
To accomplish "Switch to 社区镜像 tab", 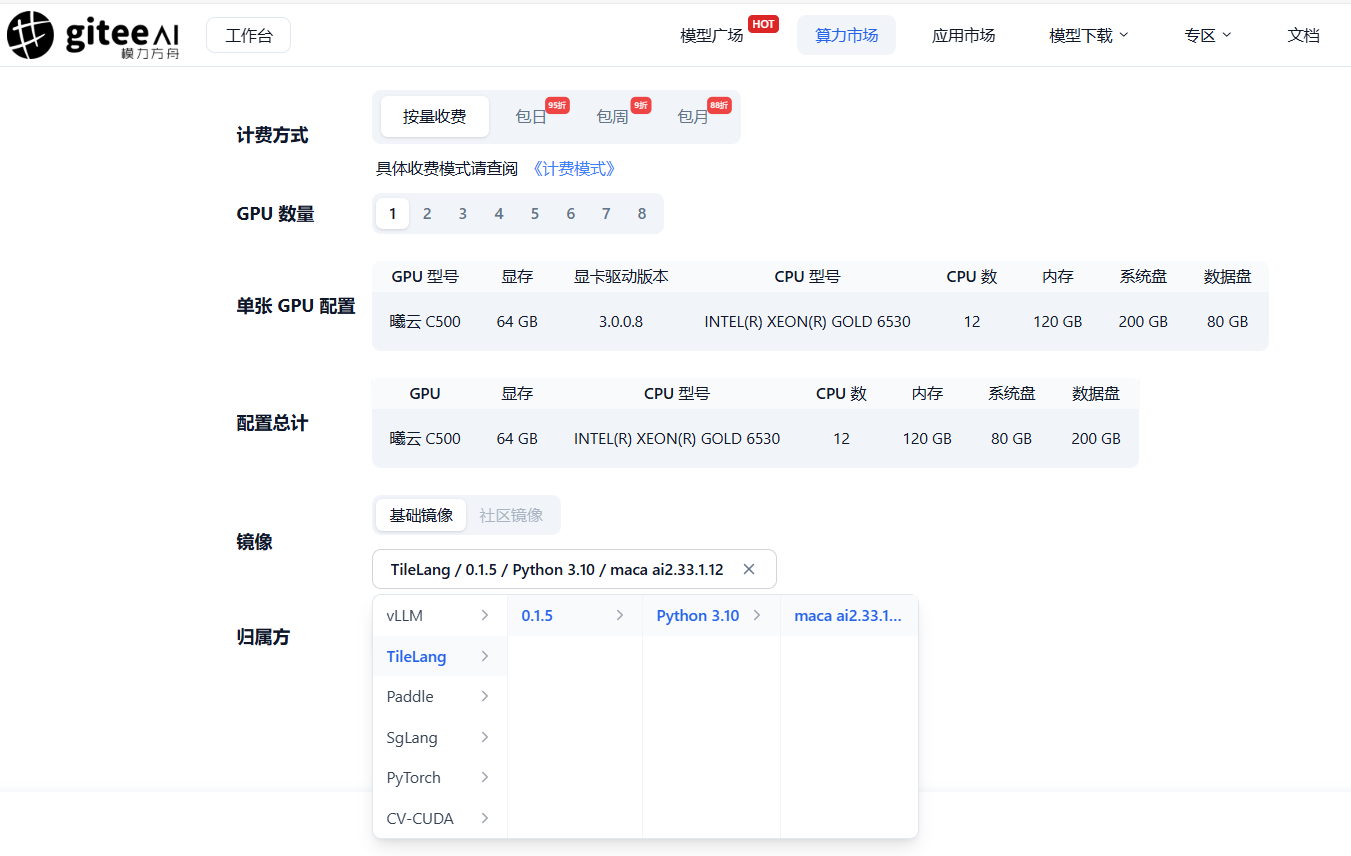I will tap(511, 515).
